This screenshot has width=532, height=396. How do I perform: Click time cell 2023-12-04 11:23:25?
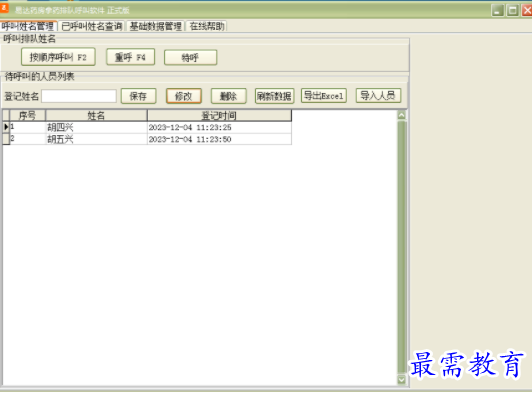[x=219, y=127]
